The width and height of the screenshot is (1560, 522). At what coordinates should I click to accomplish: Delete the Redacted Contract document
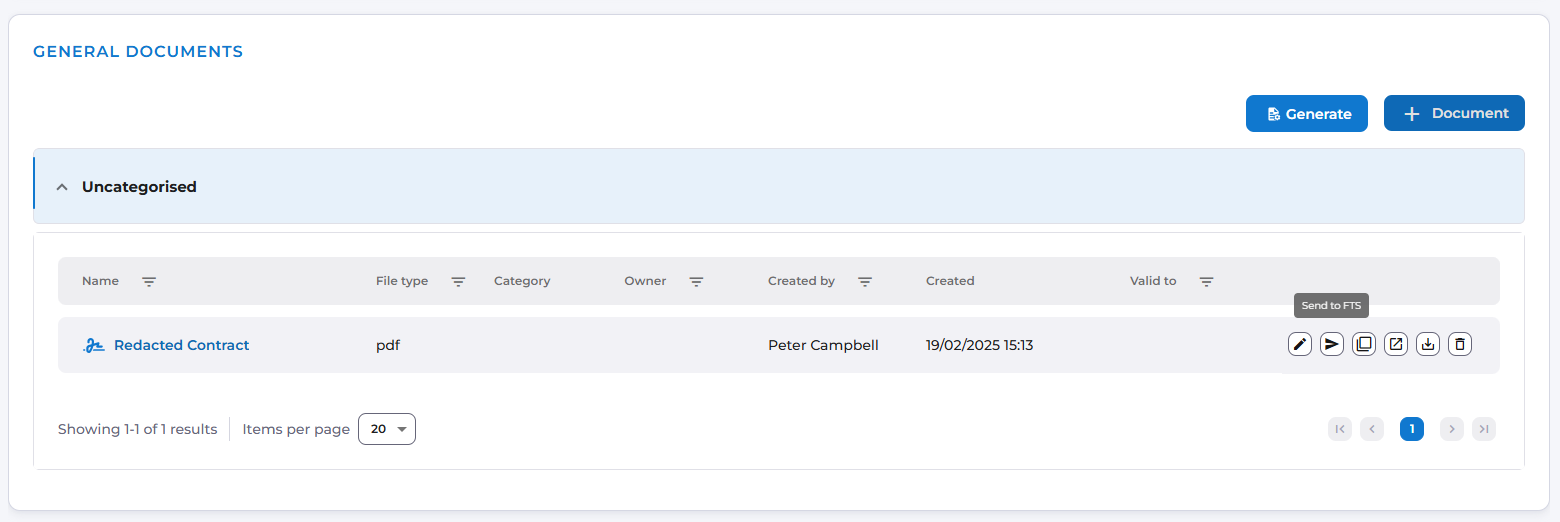[x=1460, y=345]
